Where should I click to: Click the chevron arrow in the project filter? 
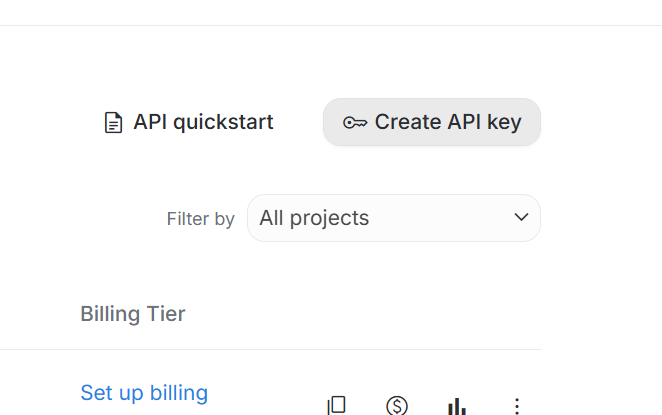tap(521, 218)
